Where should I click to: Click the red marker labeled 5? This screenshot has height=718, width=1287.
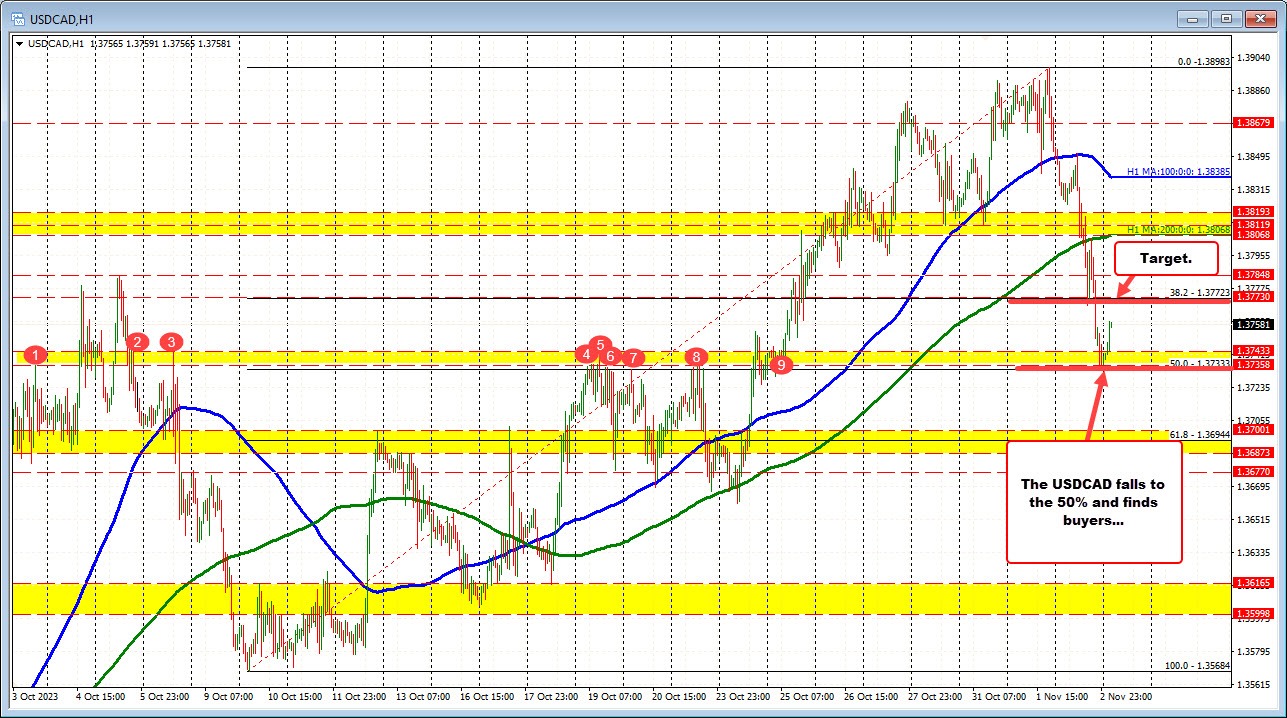(x=599, y=345)
